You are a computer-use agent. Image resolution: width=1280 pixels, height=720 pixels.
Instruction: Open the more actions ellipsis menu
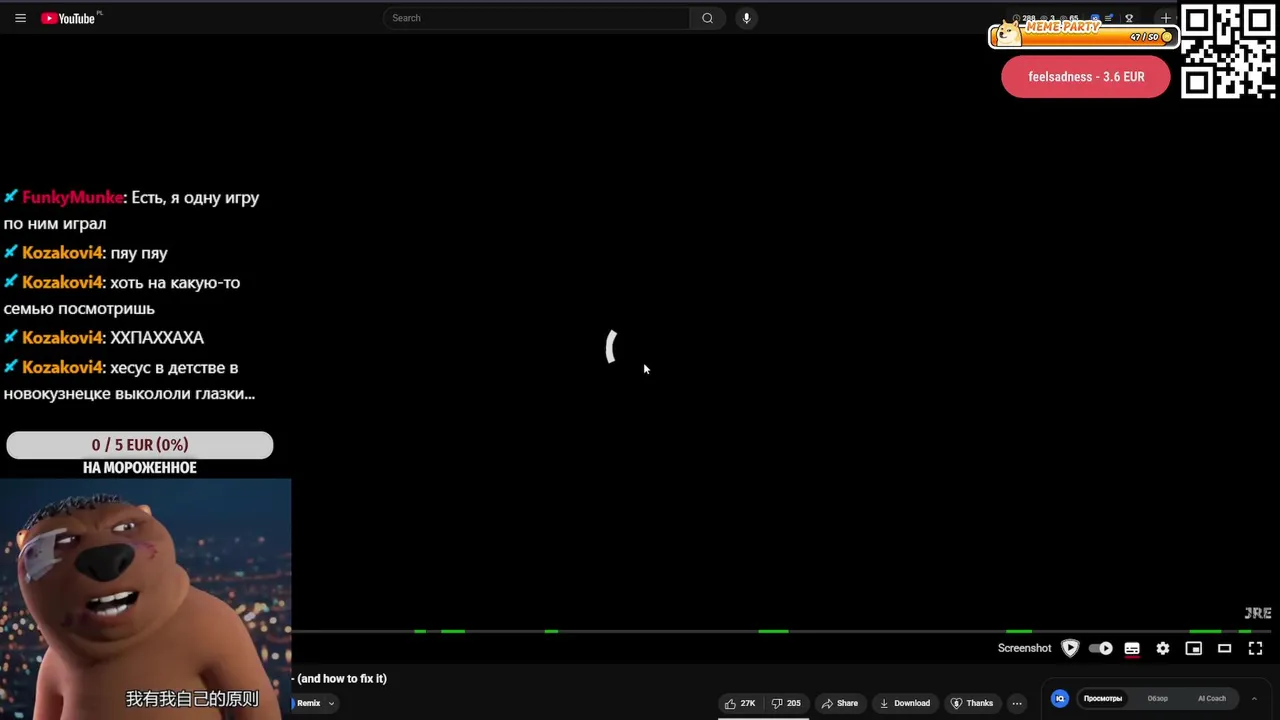[1017, 703]
